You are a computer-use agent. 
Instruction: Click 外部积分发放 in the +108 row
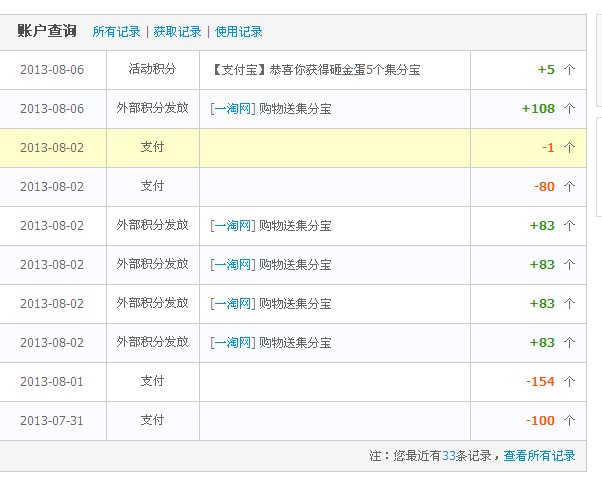pyautogui.click(x=152, y=108)
